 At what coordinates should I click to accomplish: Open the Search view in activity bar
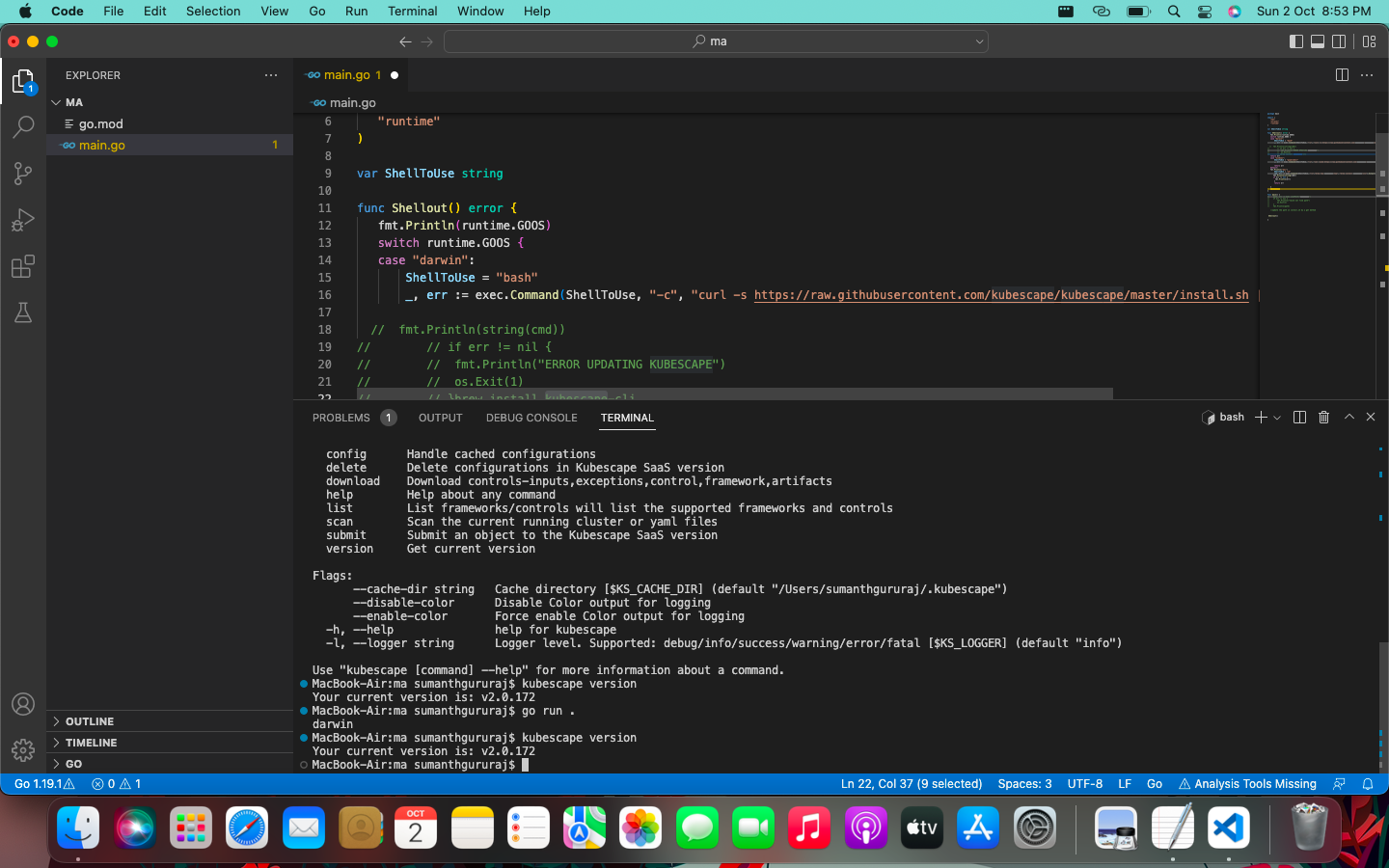tap(23, 127)
